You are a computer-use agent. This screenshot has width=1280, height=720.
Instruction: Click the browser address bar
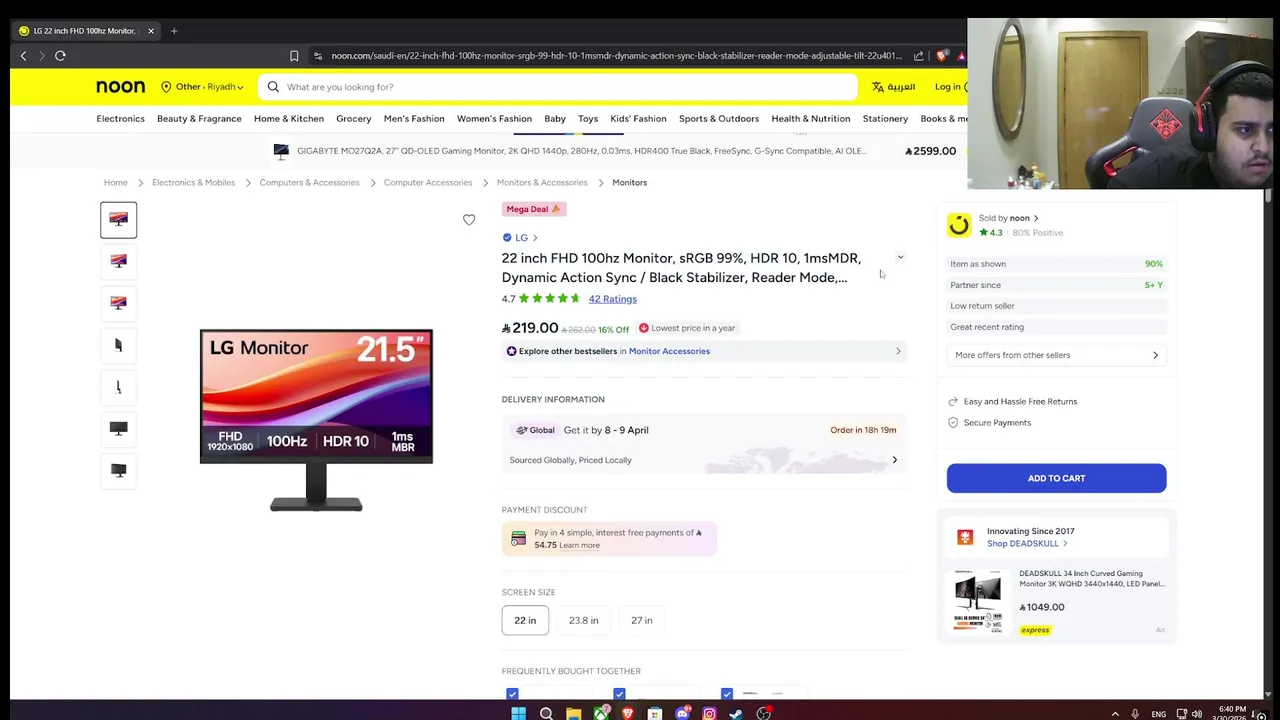click(x=616, y=56)
